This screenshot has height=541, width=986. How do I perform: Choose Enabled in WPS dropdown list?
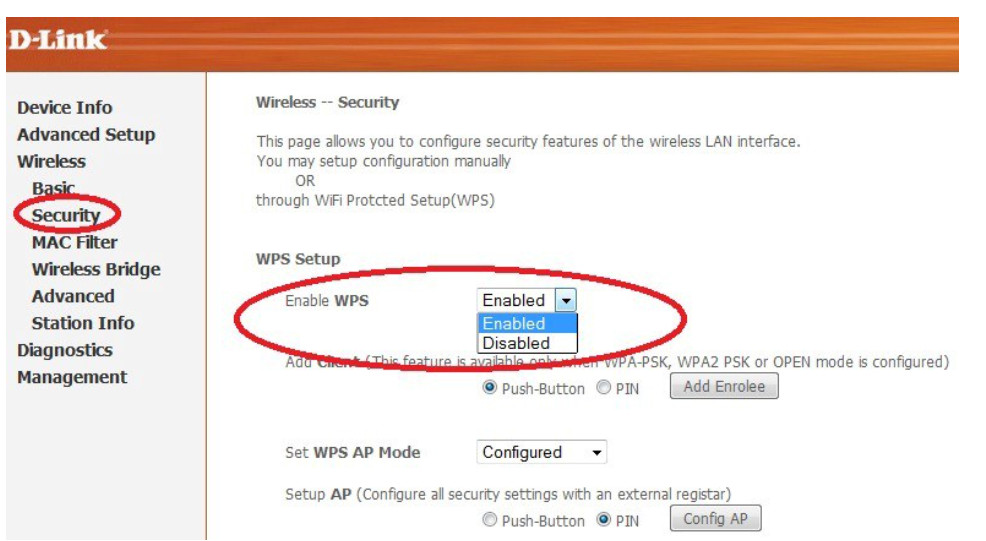[x=514, y=324]
